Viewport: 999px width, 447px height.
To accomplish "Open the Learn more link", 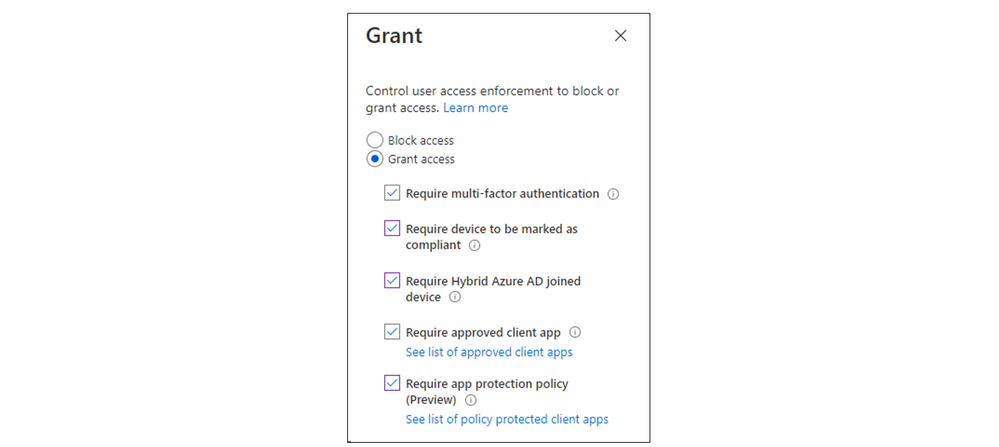I will tap(475, 108).
